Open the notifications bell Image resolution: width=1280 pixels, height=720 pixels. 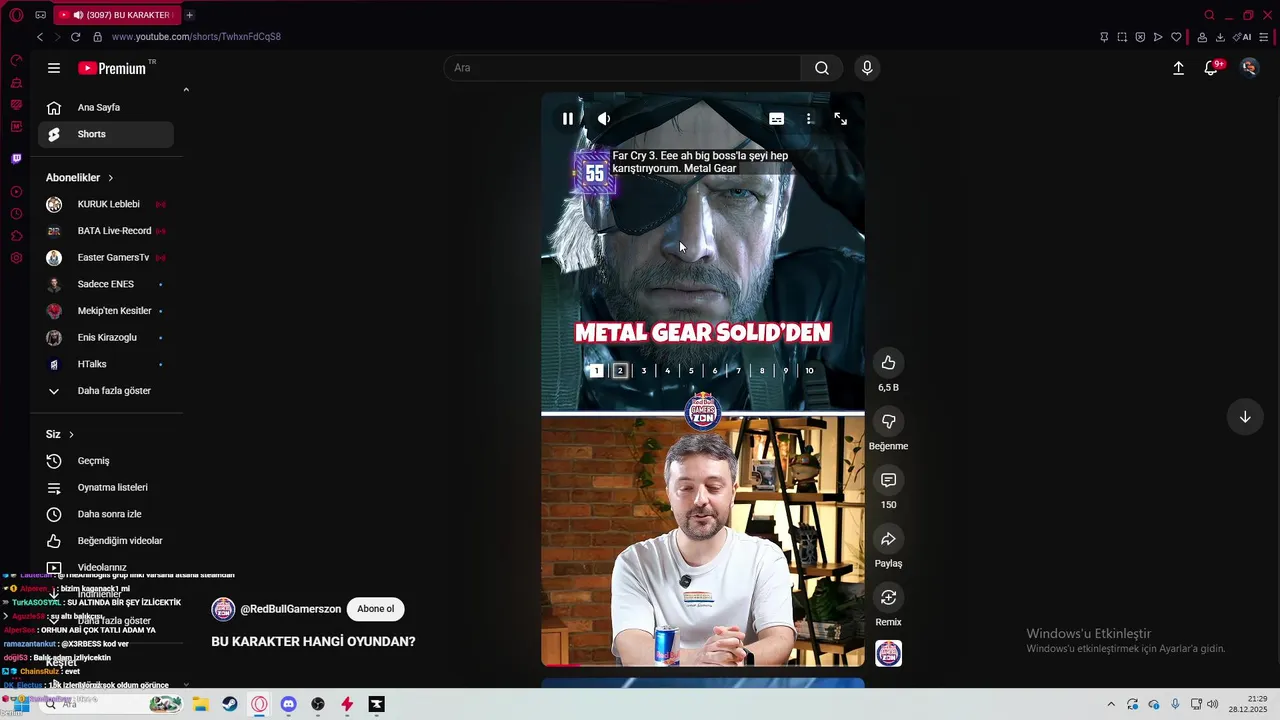tap(1211, 68)
